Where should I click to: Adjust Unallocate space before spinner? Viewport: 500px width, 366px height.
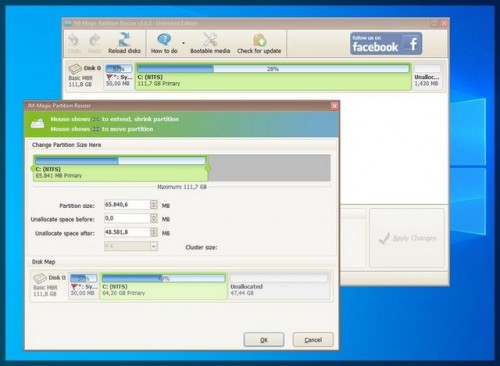pyautogui.click(x=154, y=218)
